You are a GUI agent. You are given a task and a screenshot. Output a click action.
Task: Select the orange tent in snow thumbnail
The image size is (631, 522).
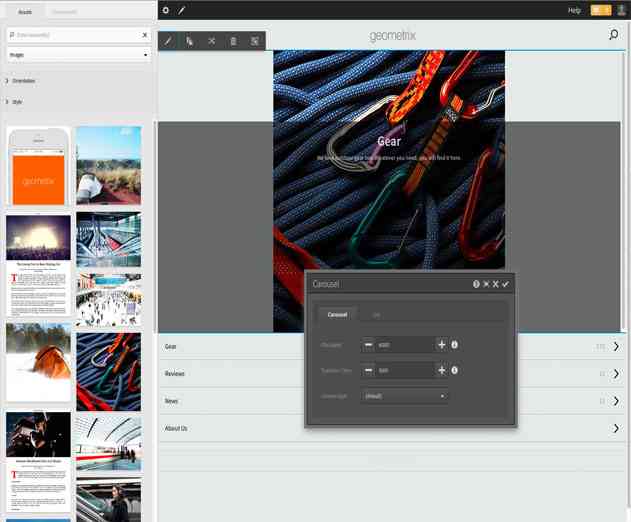(x=38, y=361)
